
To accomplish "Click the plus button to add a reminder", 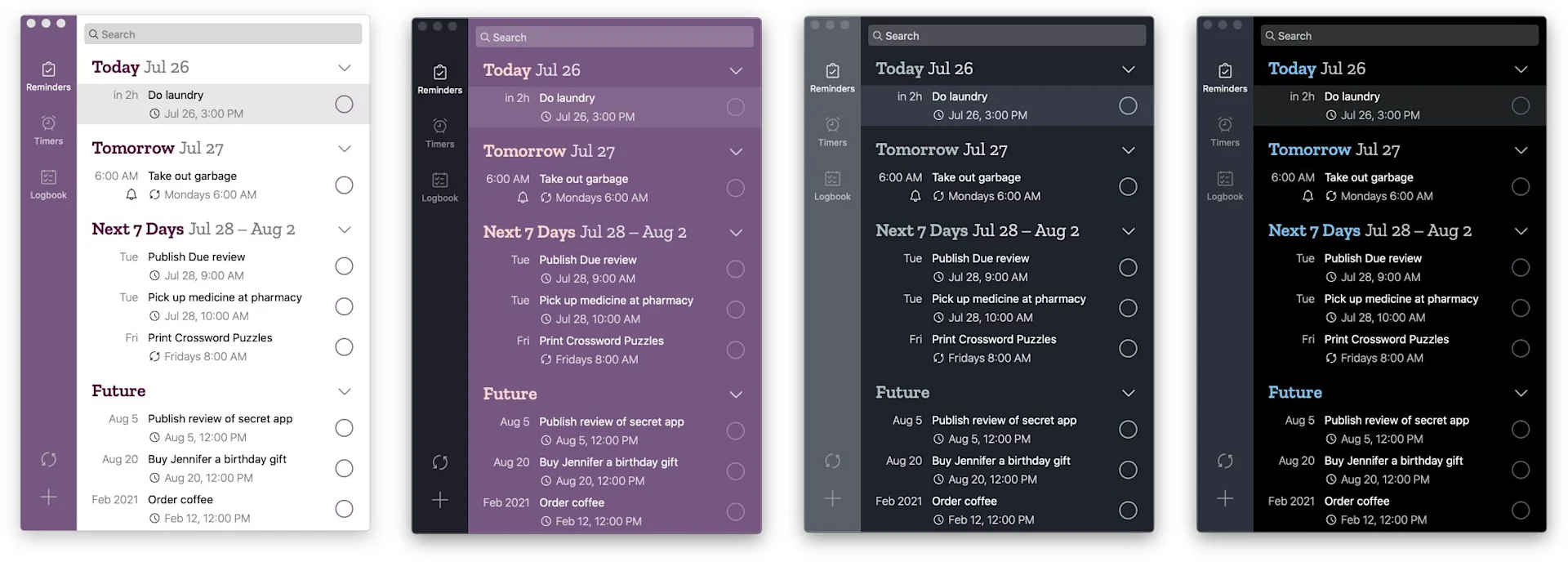I will point(48,497).
